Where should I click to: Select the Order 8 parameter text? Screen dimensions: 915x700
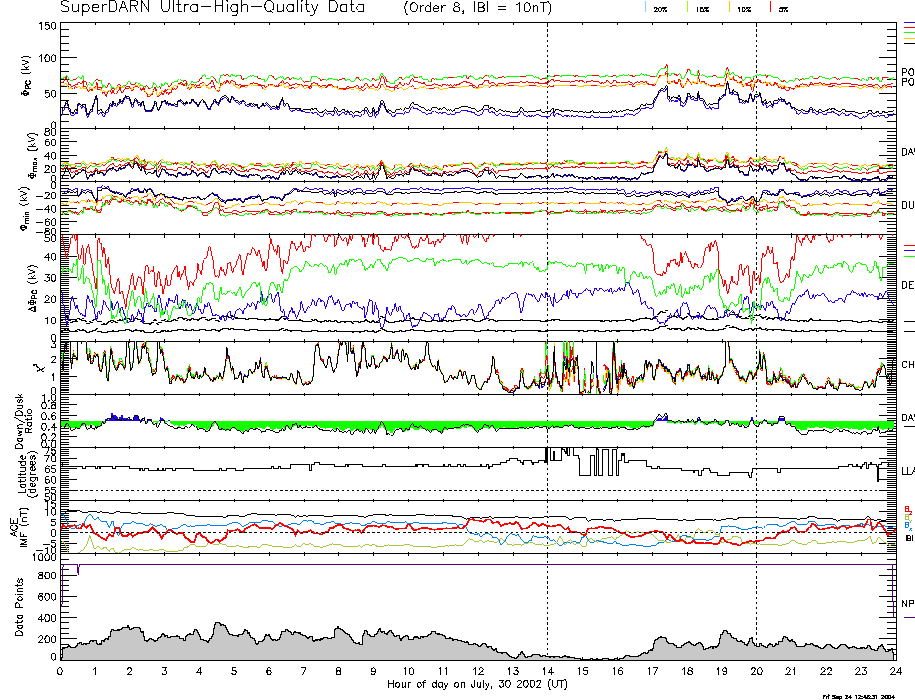444,8
